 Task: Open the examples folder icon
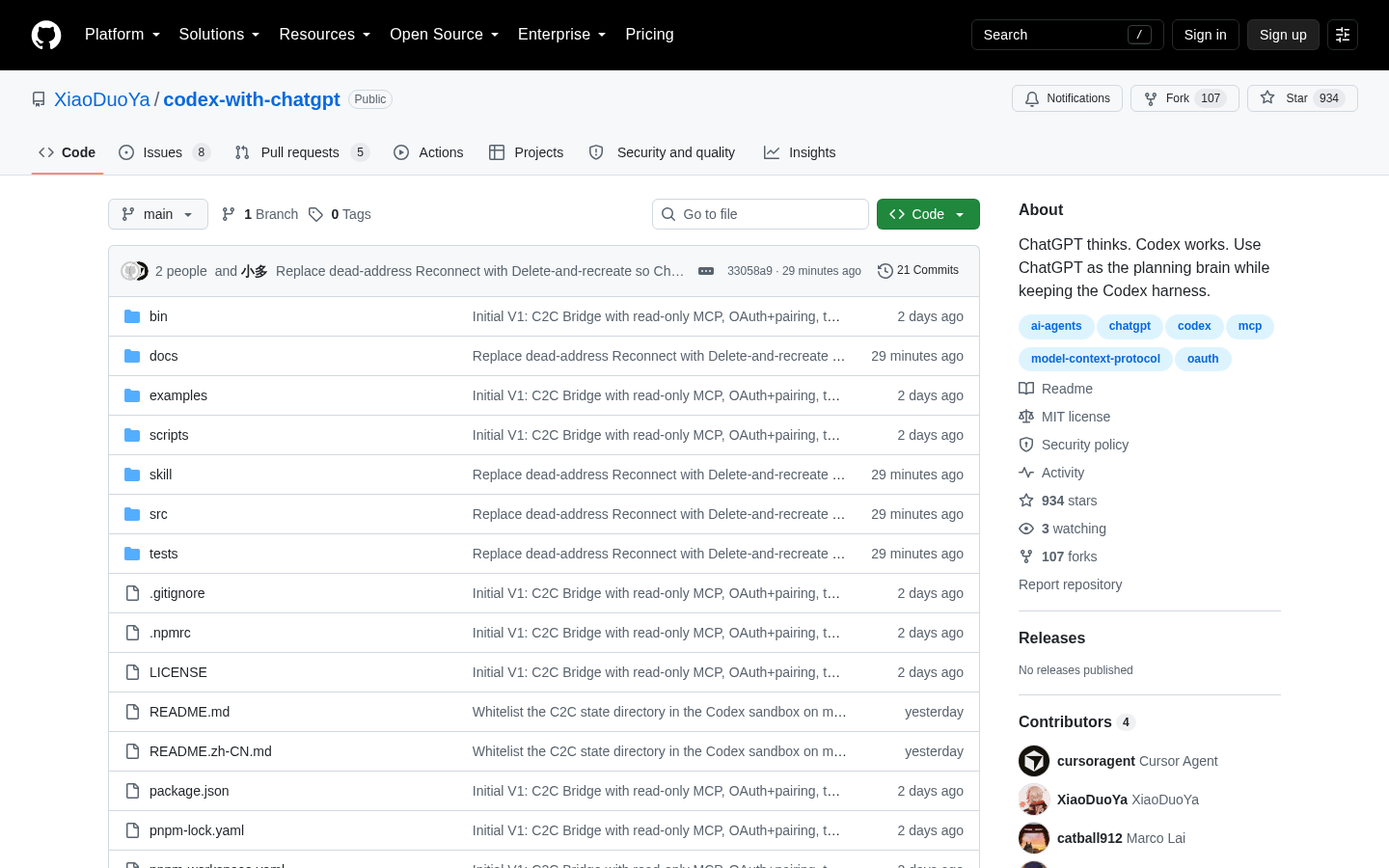click(x=132, y=395)
